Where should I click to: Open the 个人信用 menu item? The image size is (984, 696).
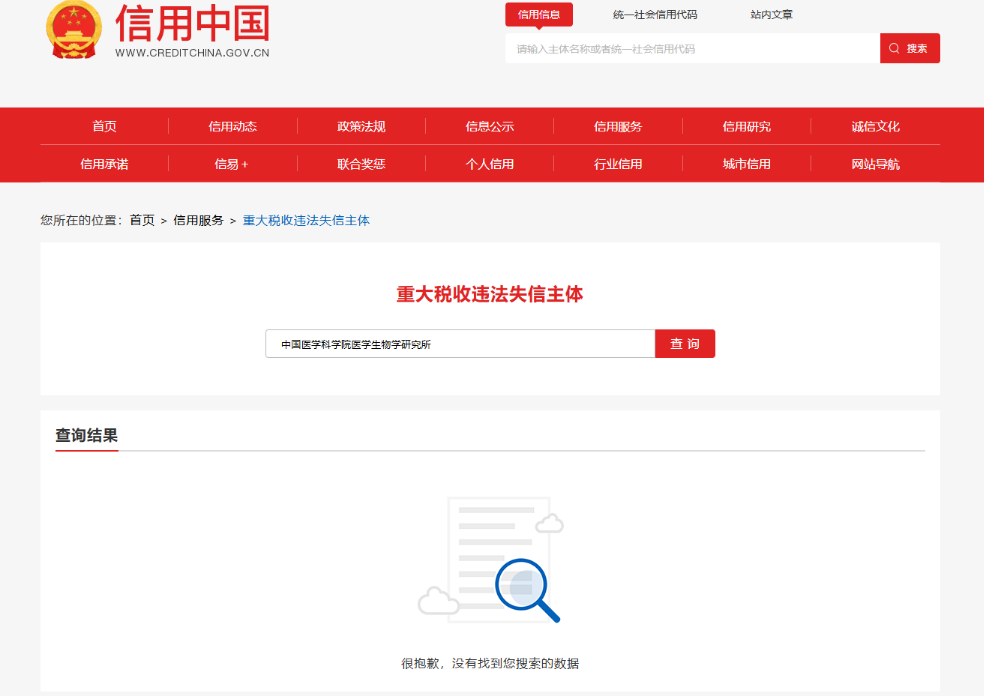(x=489, y=164)
